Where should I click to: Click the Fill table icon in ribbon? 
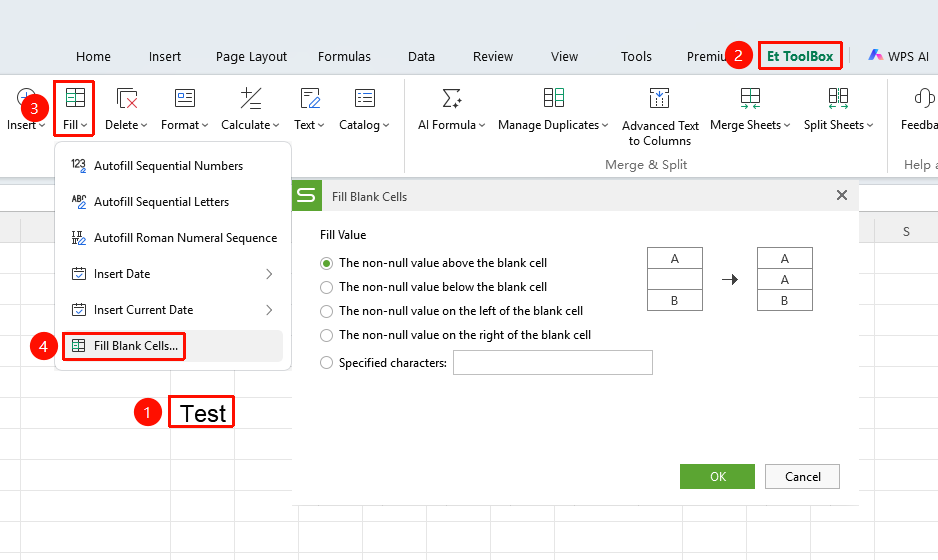pos(75,98)
